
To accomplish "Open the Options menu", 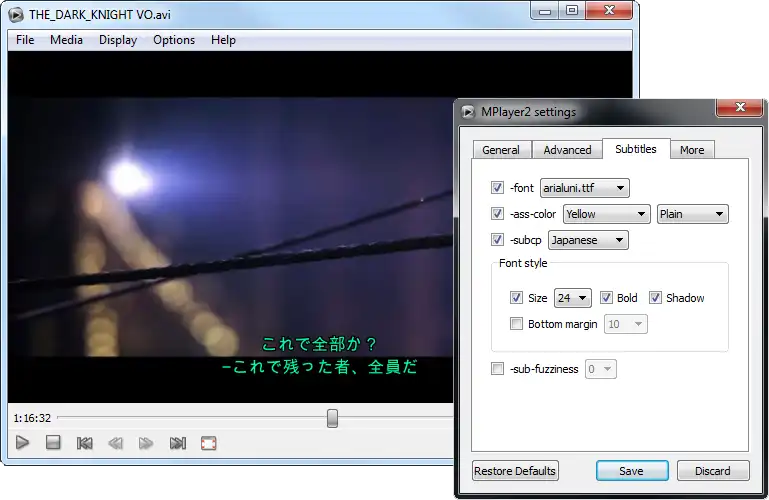I will point(174,40).
